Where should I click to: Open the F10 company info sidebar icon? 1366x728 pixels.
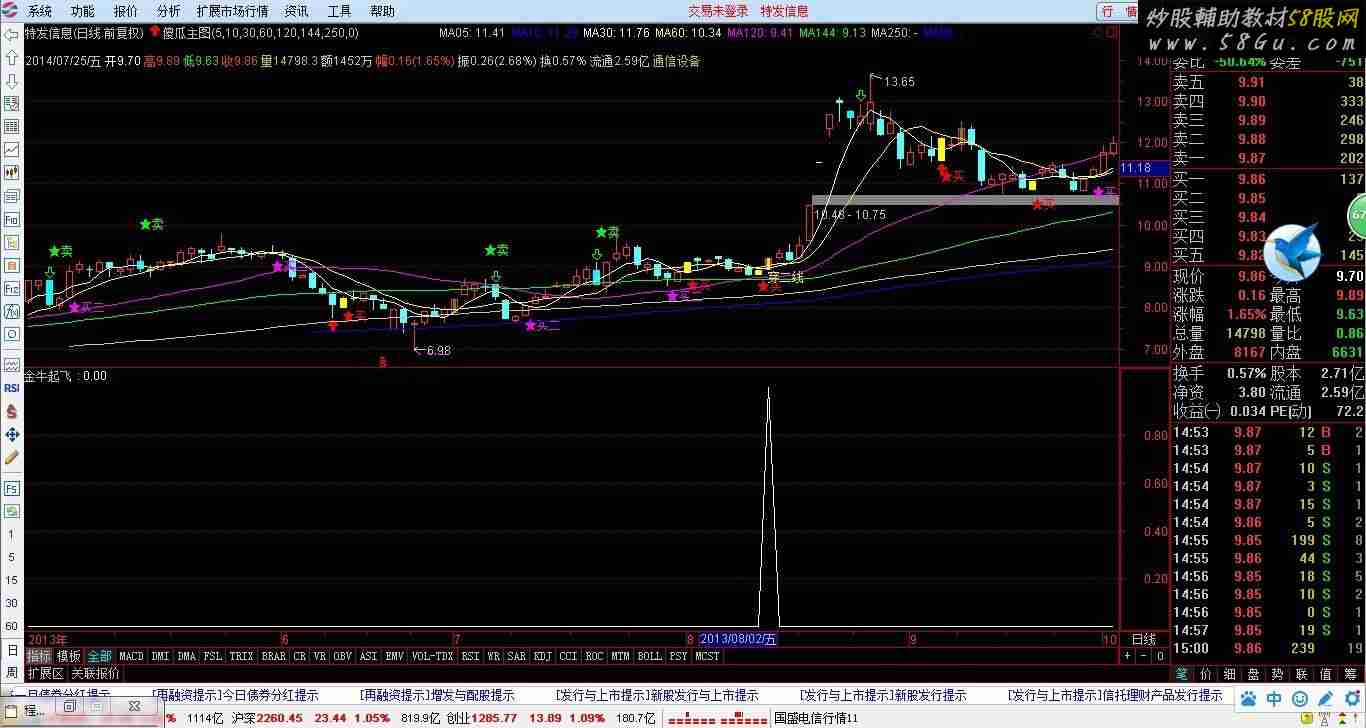click(12, 219)
